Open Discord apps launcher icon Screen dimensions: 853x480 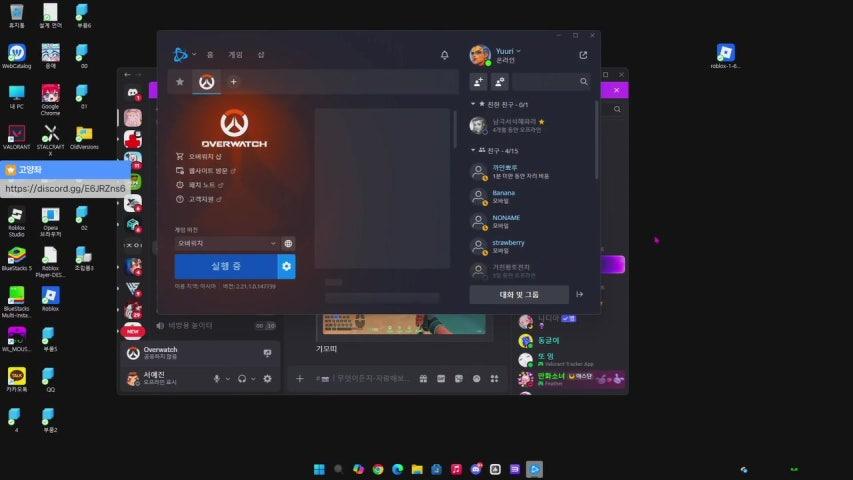coord(495,379)
